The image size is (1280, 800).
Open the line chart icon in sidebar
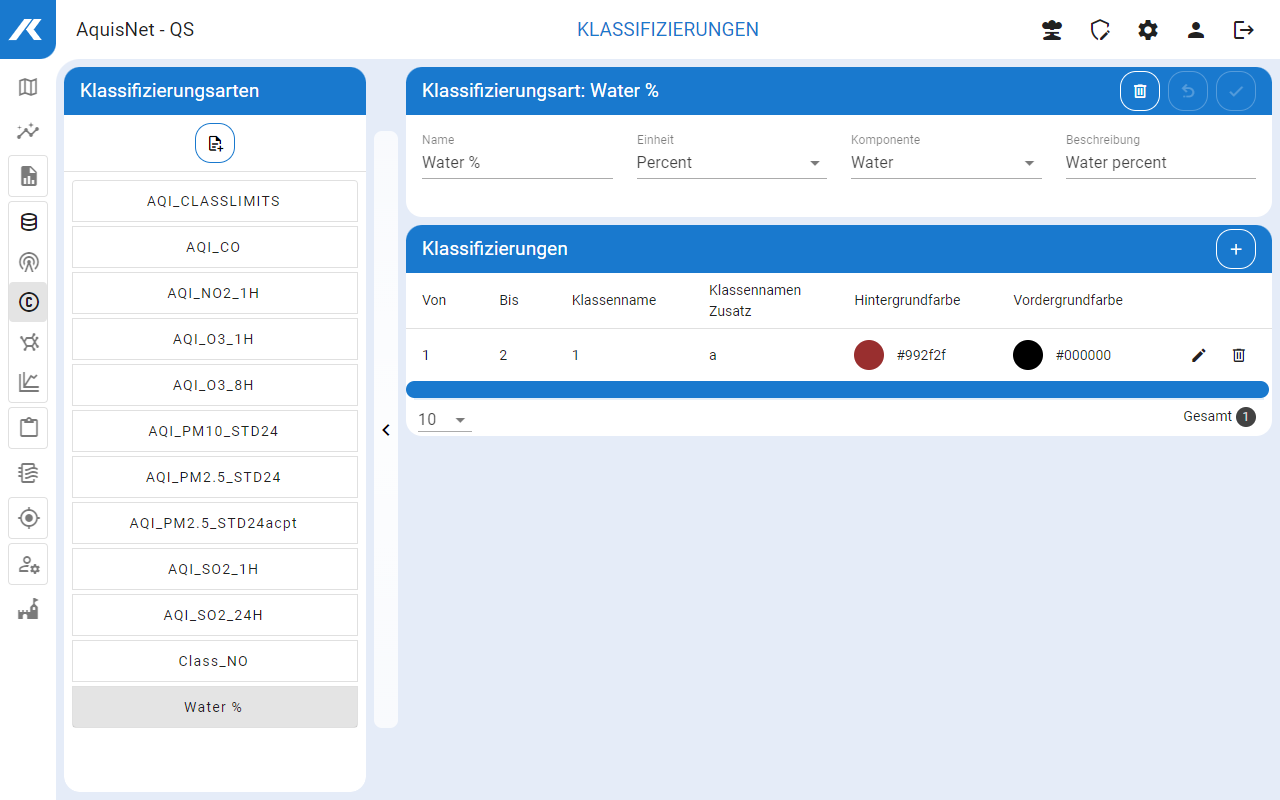tap(28, 381)
